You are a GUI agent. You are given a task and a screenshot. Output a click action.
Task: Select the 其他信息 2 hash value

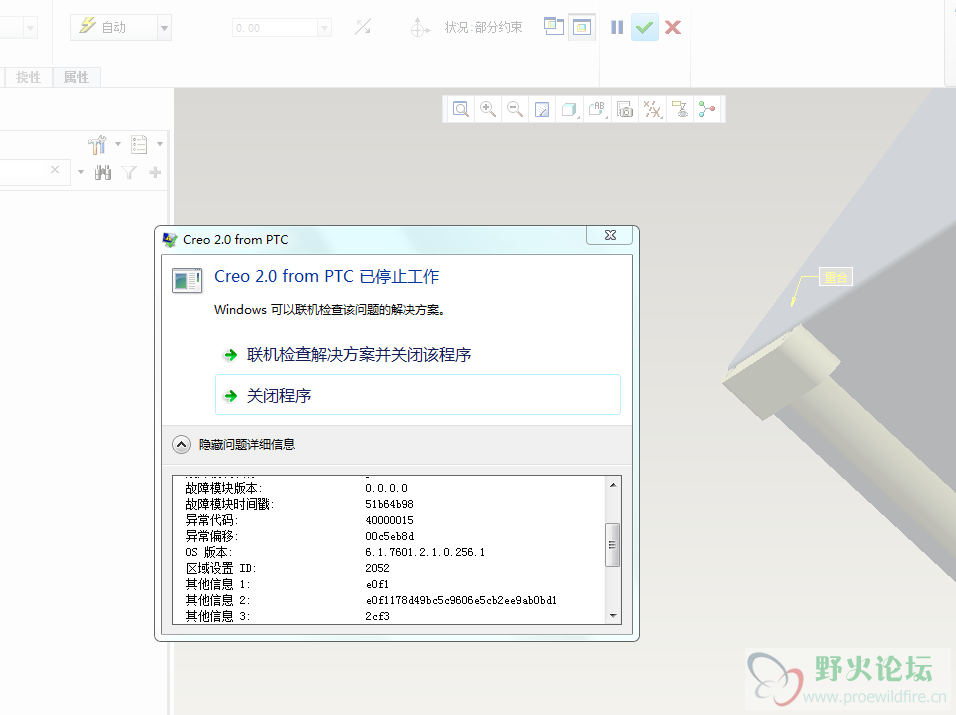point(461,600)
